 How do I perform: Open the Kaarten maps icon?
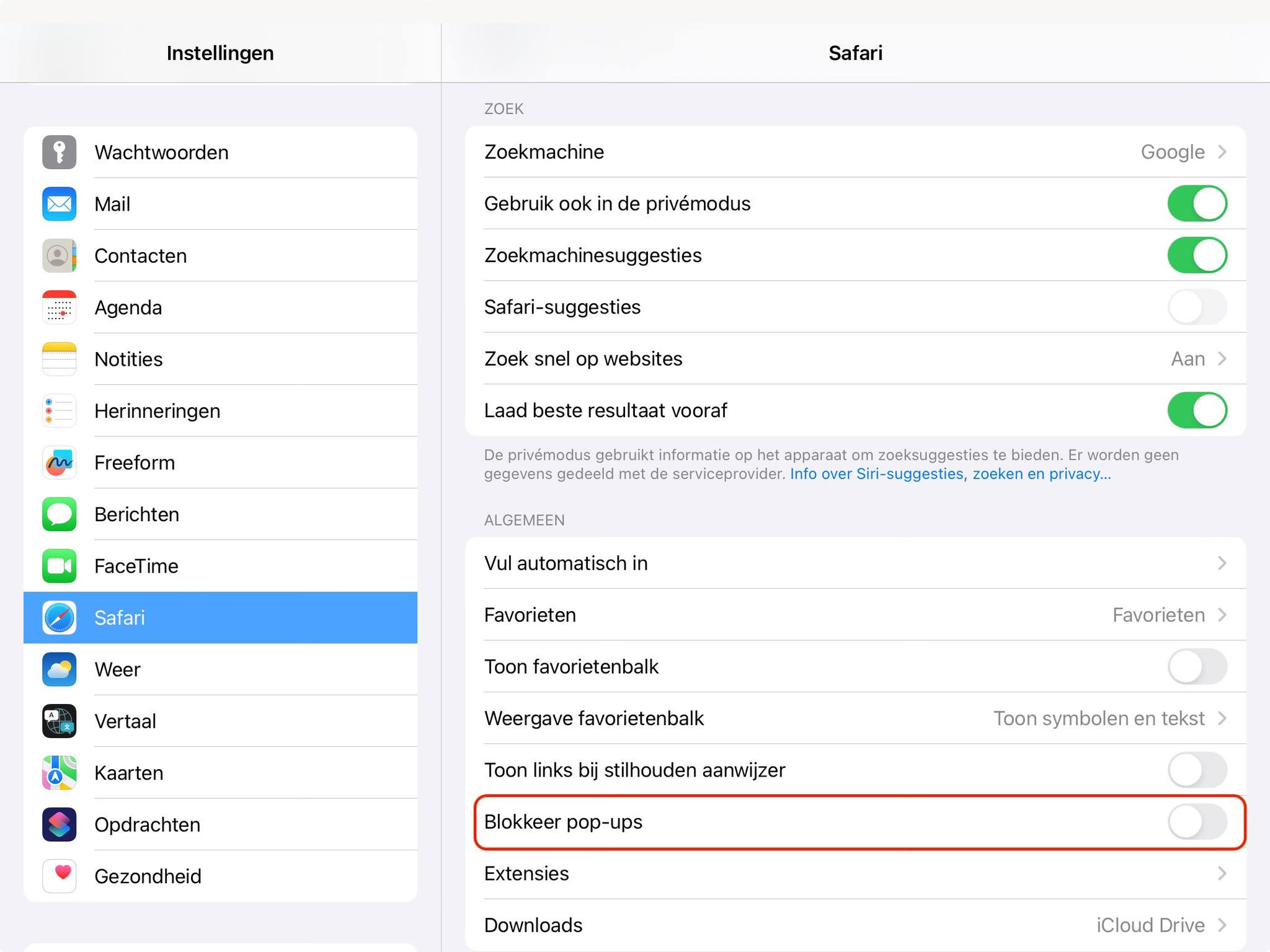(x=60, y=773)
